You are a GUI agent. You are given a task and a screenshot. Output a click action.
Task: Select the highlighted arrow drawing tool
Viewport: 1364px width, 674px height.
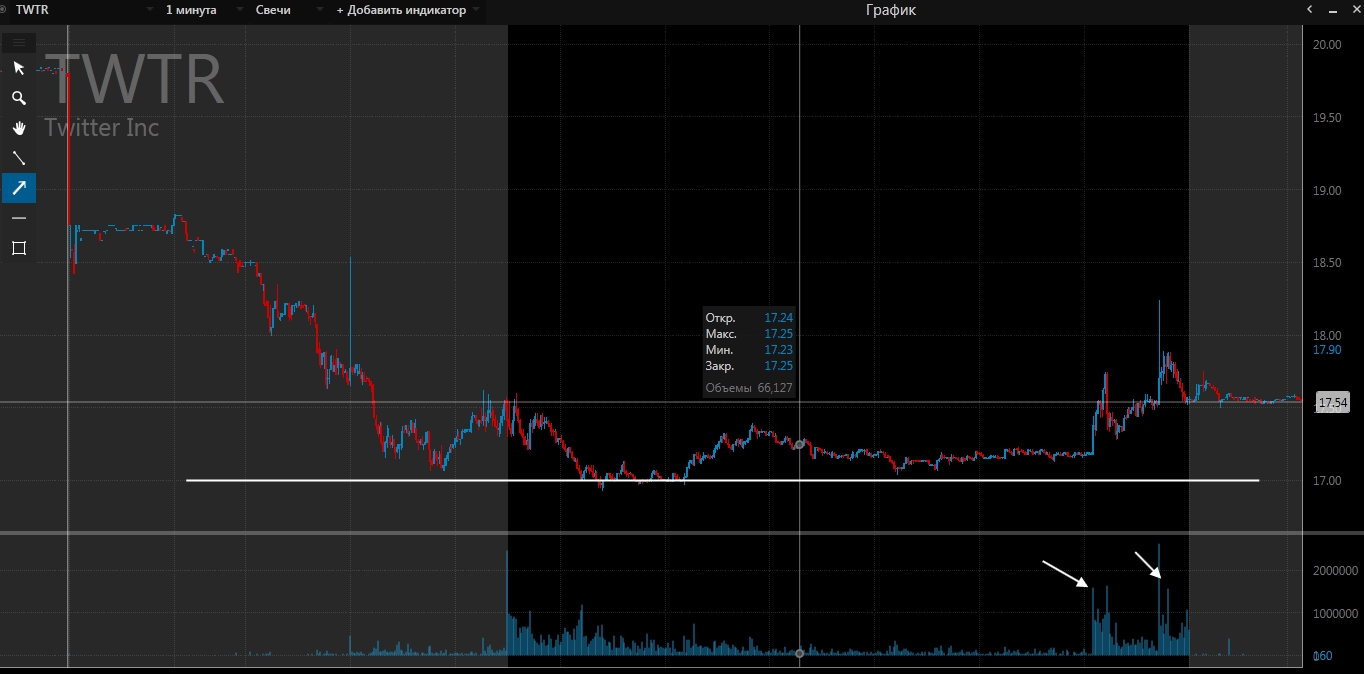[x=18, y=188]
